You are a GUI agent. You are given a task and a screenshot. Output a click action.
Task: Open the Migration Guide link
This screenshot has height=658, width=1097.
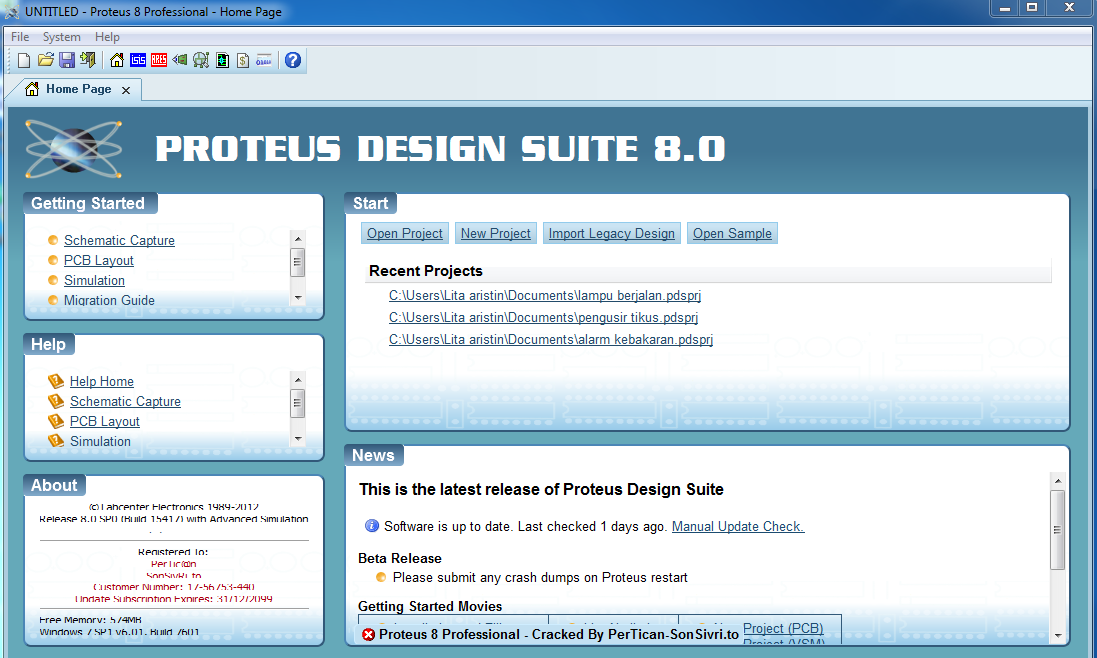(109, 300)
